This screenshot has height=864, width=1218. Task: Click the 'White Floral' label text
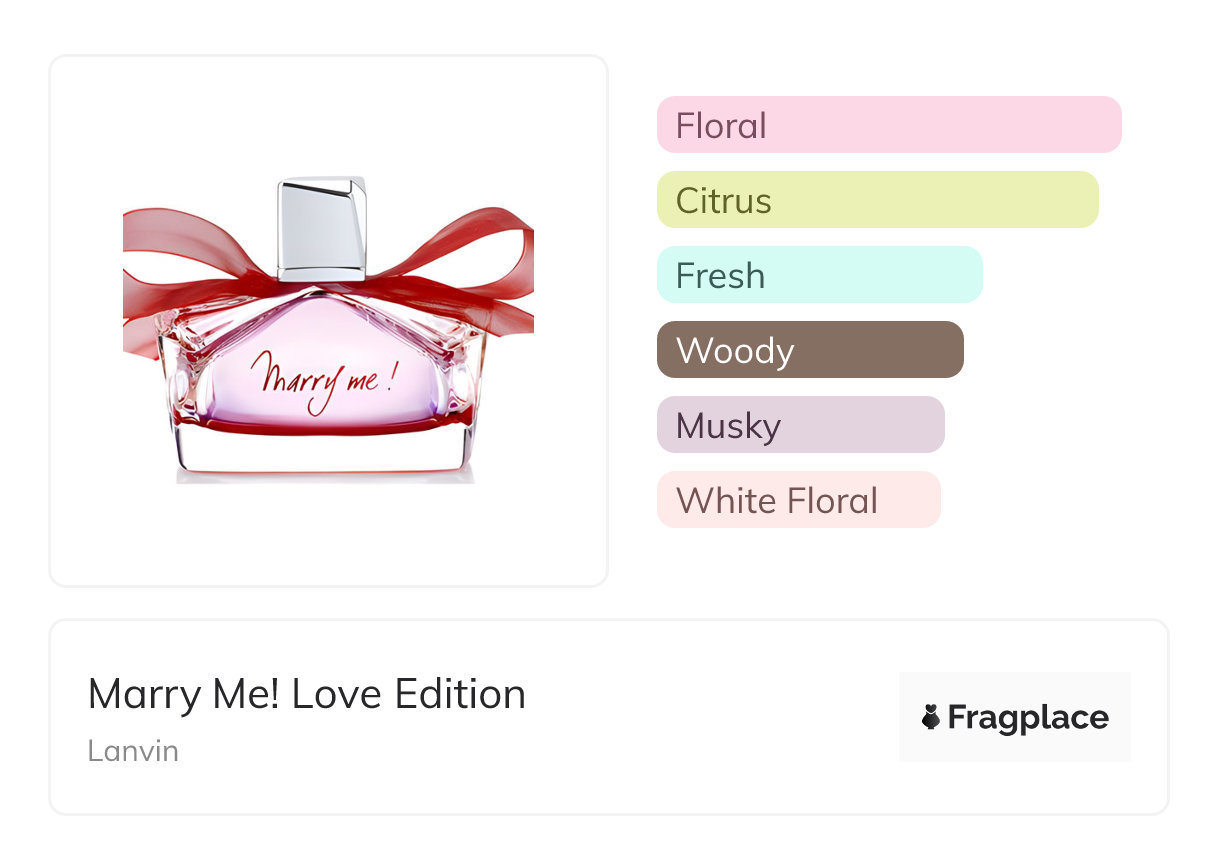click(x=777, y=500)
